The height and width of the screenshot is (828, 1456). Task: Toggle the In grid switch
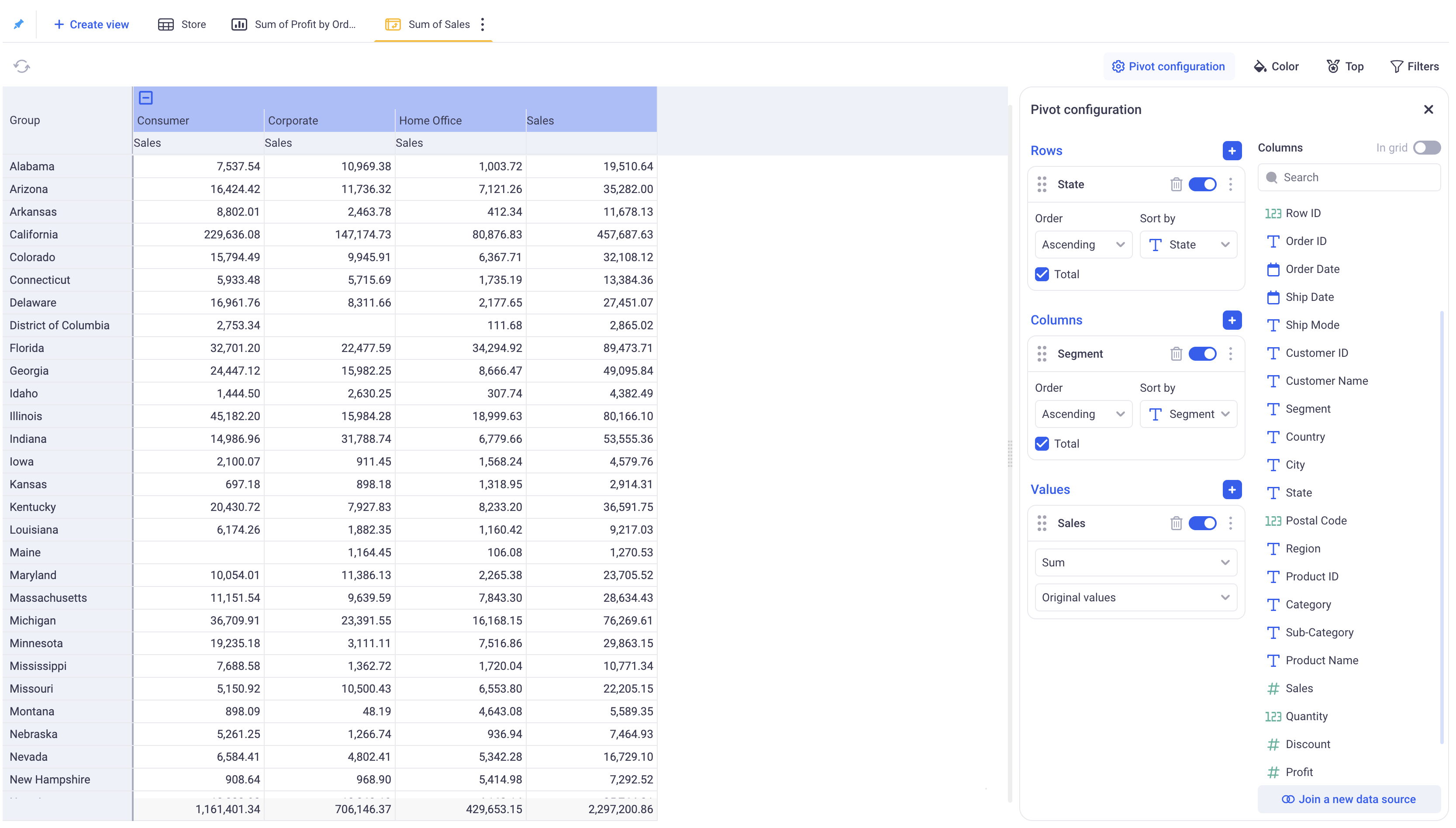pos(1426,148)
